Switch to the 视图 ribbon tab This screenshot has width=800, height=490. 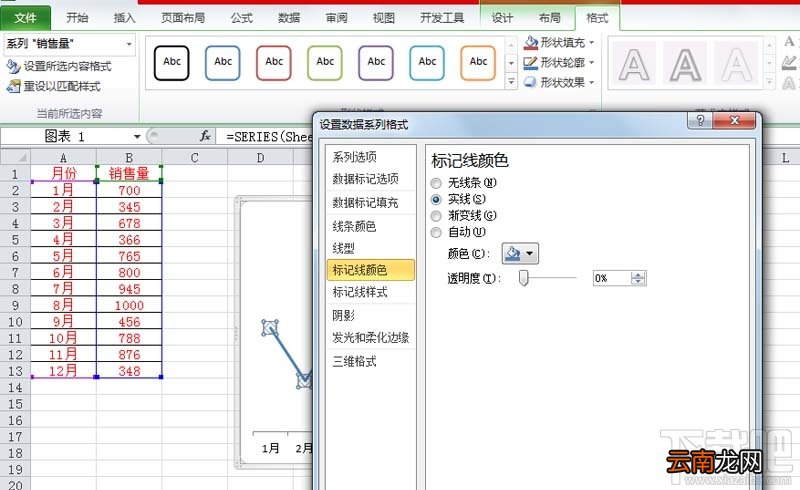click(384, 18)
